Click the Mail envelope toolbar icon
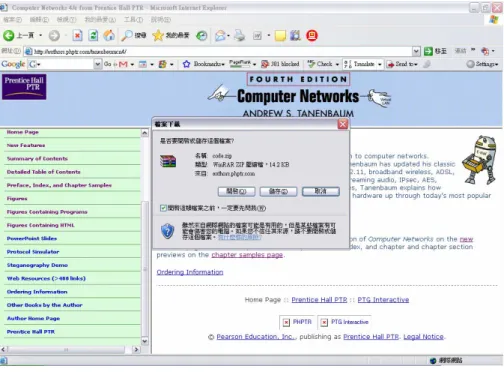The image size is (504, 372). click(x=220, y=35)
